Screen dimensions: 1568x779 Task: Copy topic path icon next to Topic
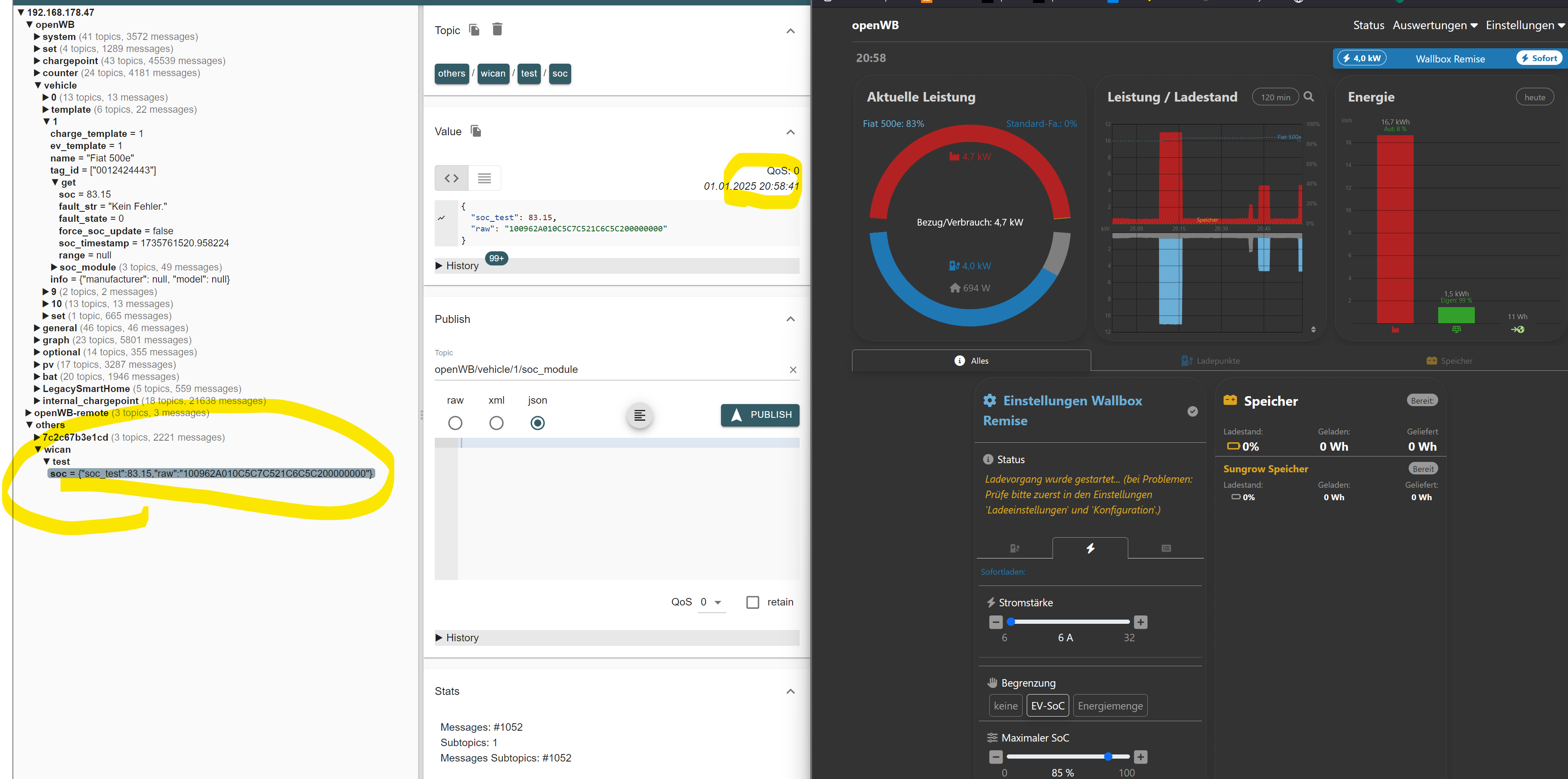[474, 30]
